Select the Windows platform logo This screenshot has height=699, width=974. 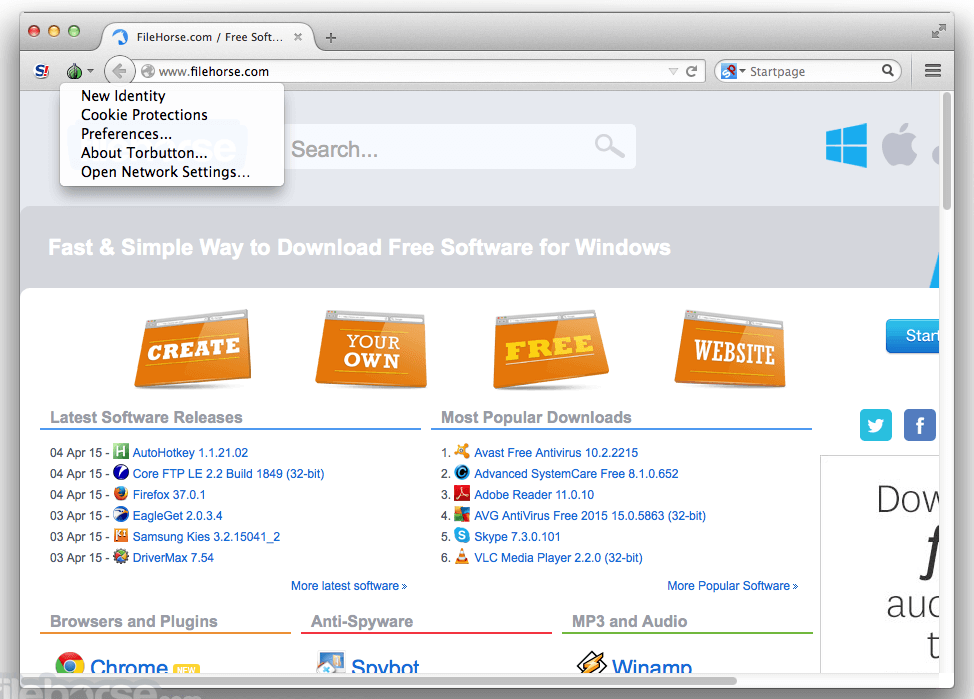(x=846, y=145)
